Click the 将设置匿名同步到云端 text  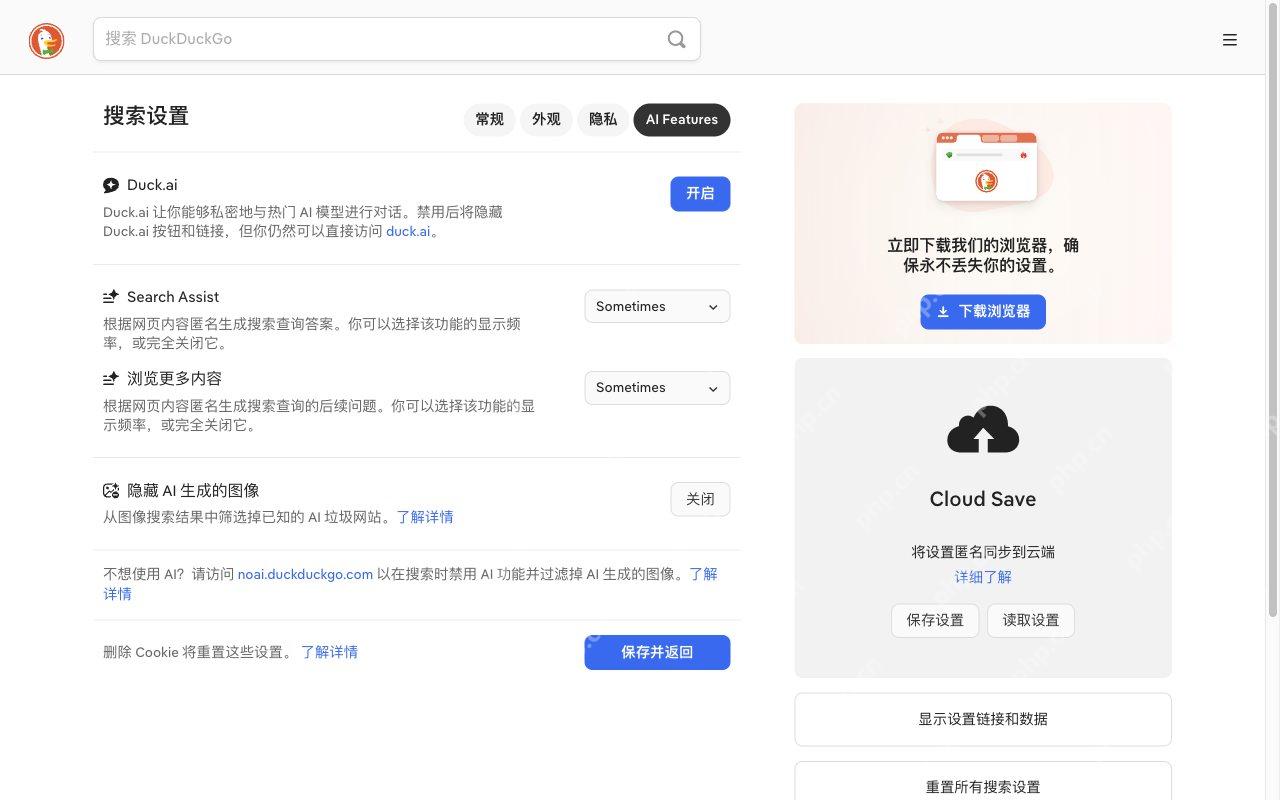[983, 552]
